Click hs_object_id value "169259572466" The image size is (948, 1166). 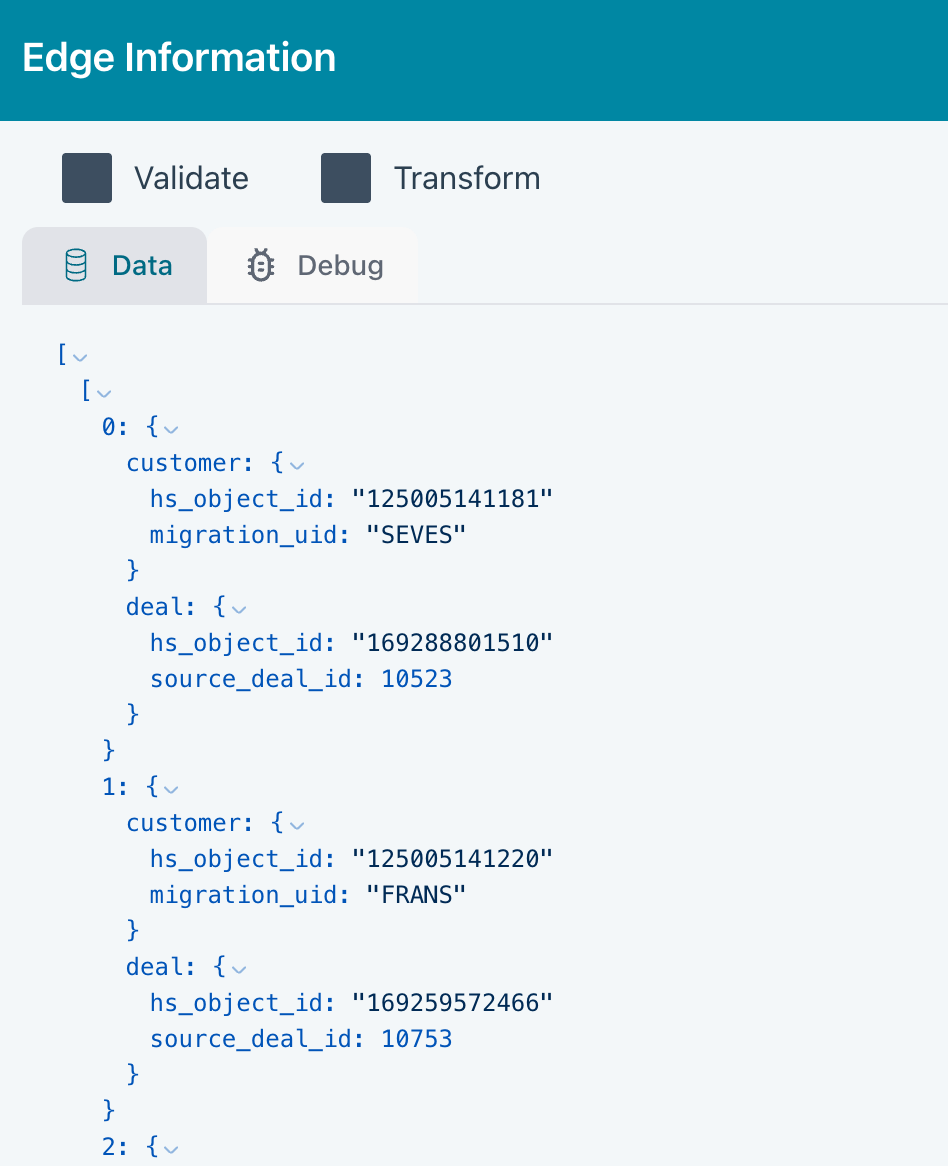click(452, 1003)
